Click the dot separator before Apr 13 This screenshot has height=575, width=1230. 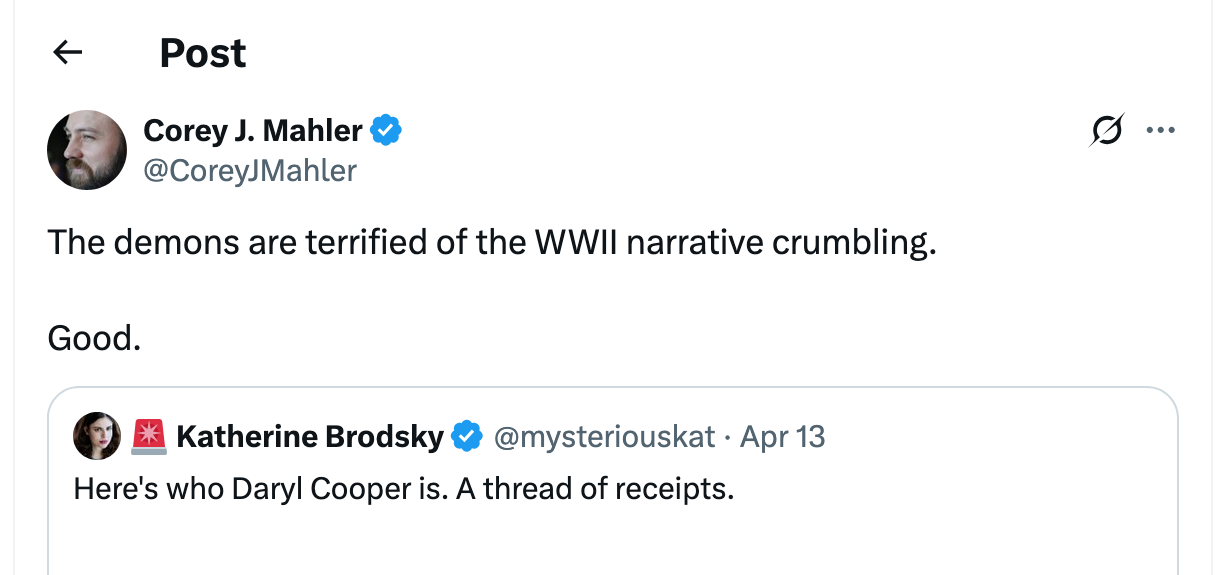(x=728, y=437)
